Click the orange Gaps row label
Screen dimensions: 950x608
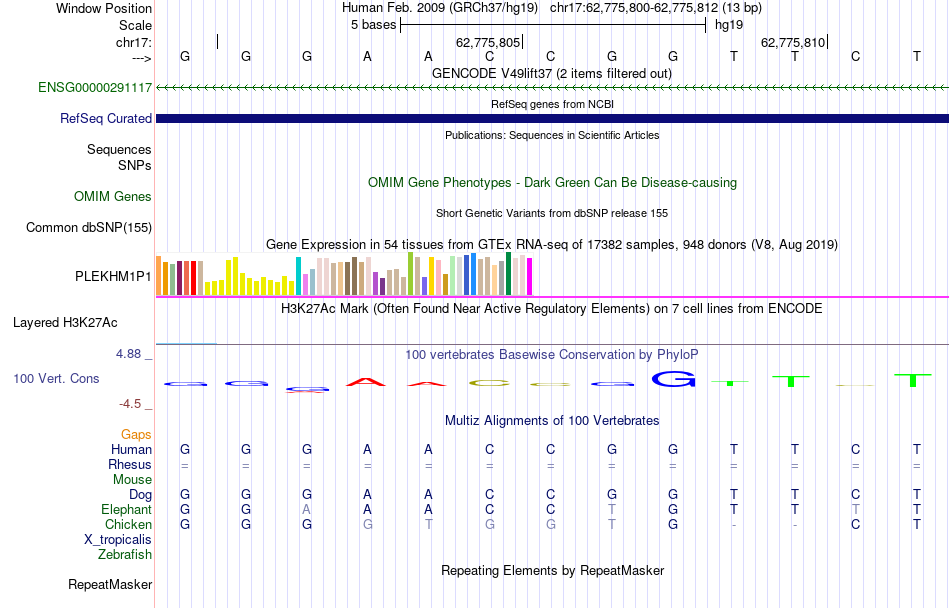(136, 434)
